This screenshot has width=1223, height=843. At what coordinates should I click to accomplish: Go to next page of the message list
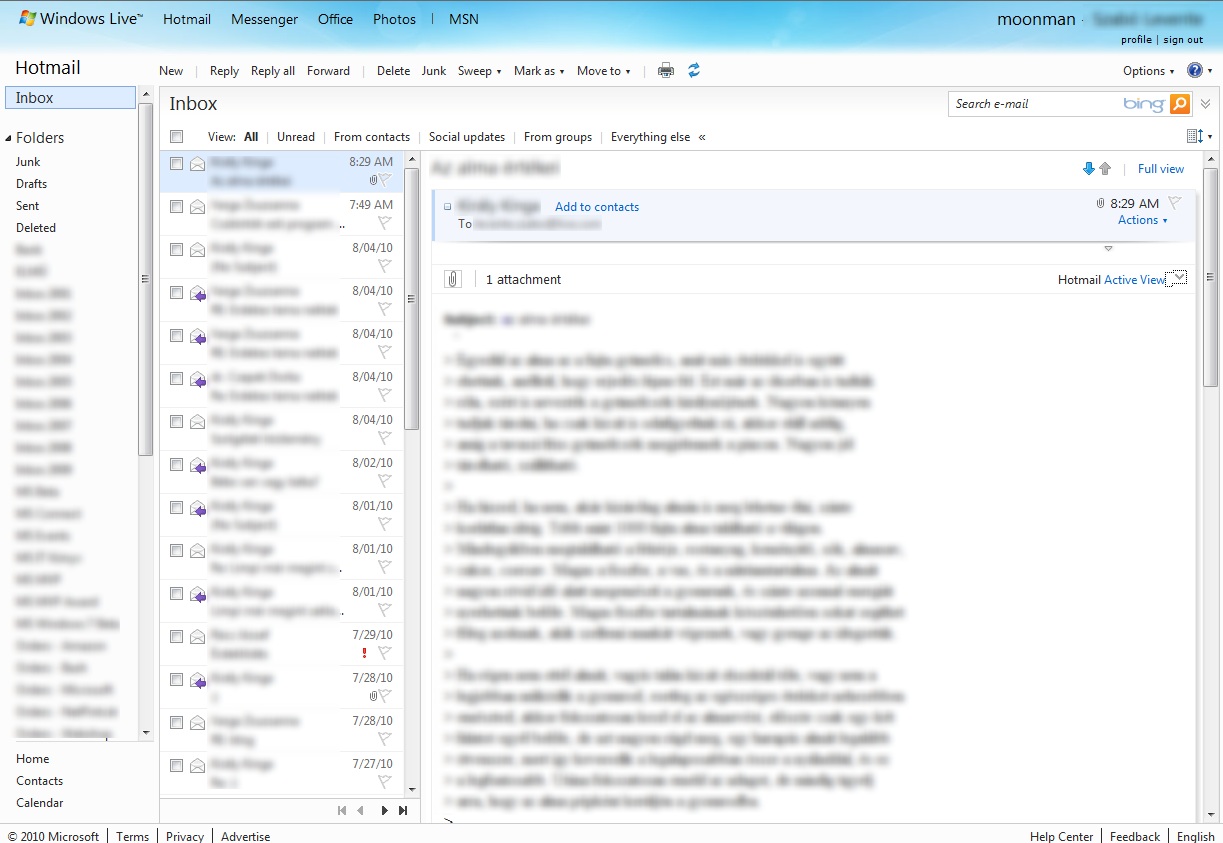[385, 810]
